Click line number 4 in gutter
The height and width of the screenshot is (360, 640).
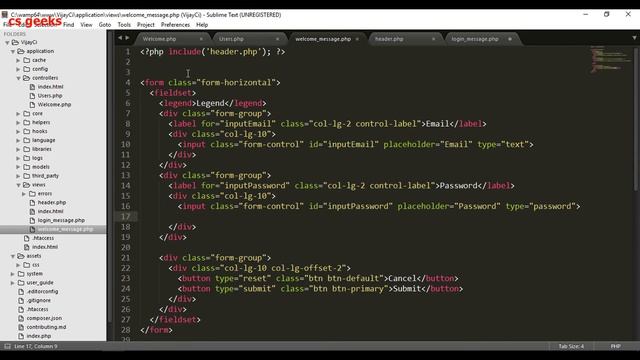click(128, 82)
